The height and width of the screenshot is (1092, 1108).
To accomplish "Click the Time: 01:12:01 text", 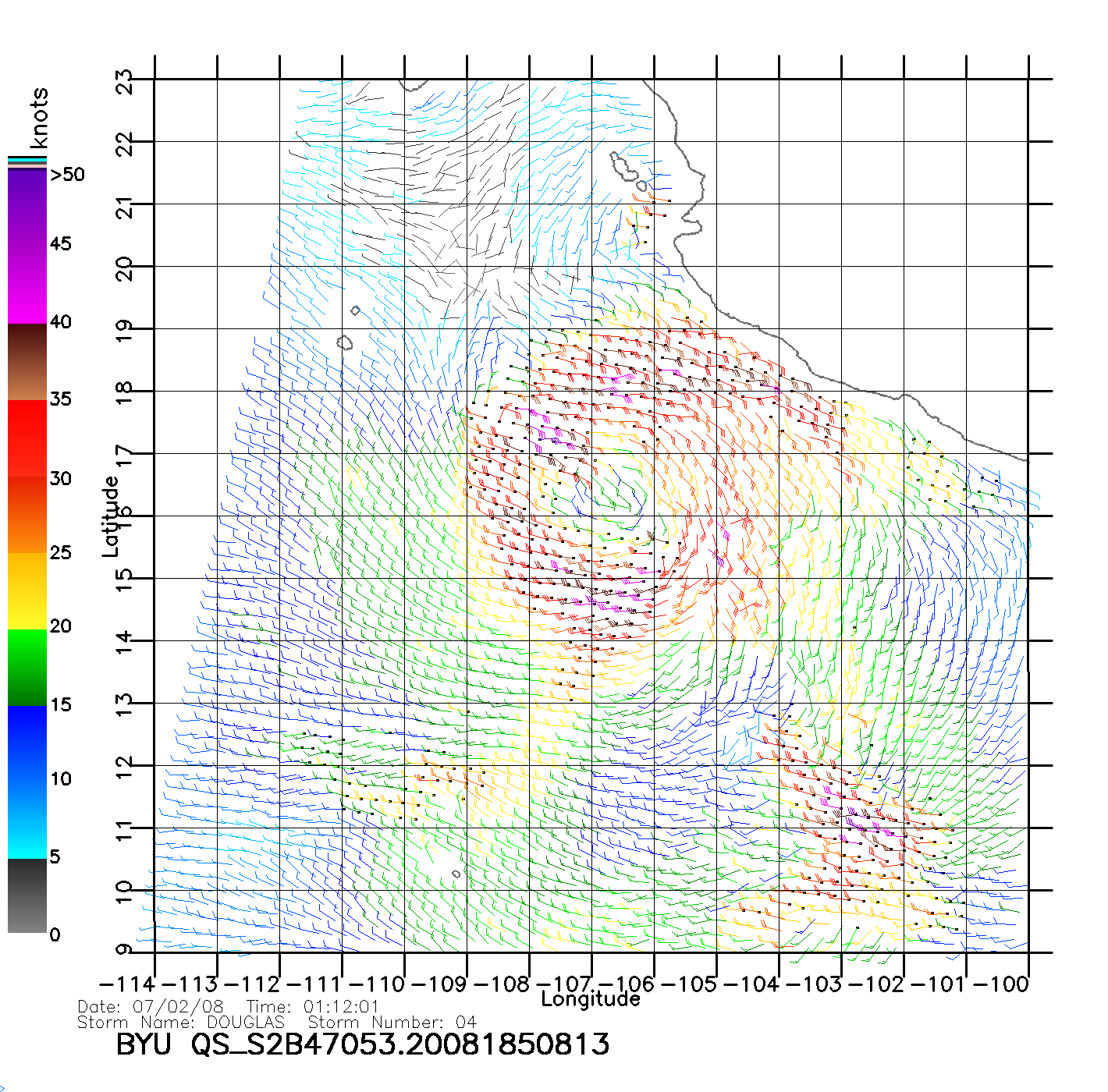I will click(312, 1007).
